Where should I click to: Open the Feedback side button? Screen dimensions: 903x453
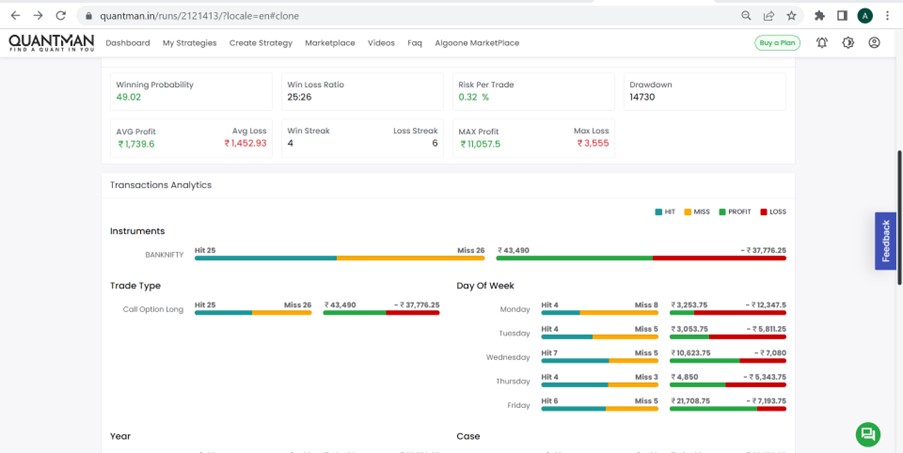pyautogui.click(x=885, y=241)
